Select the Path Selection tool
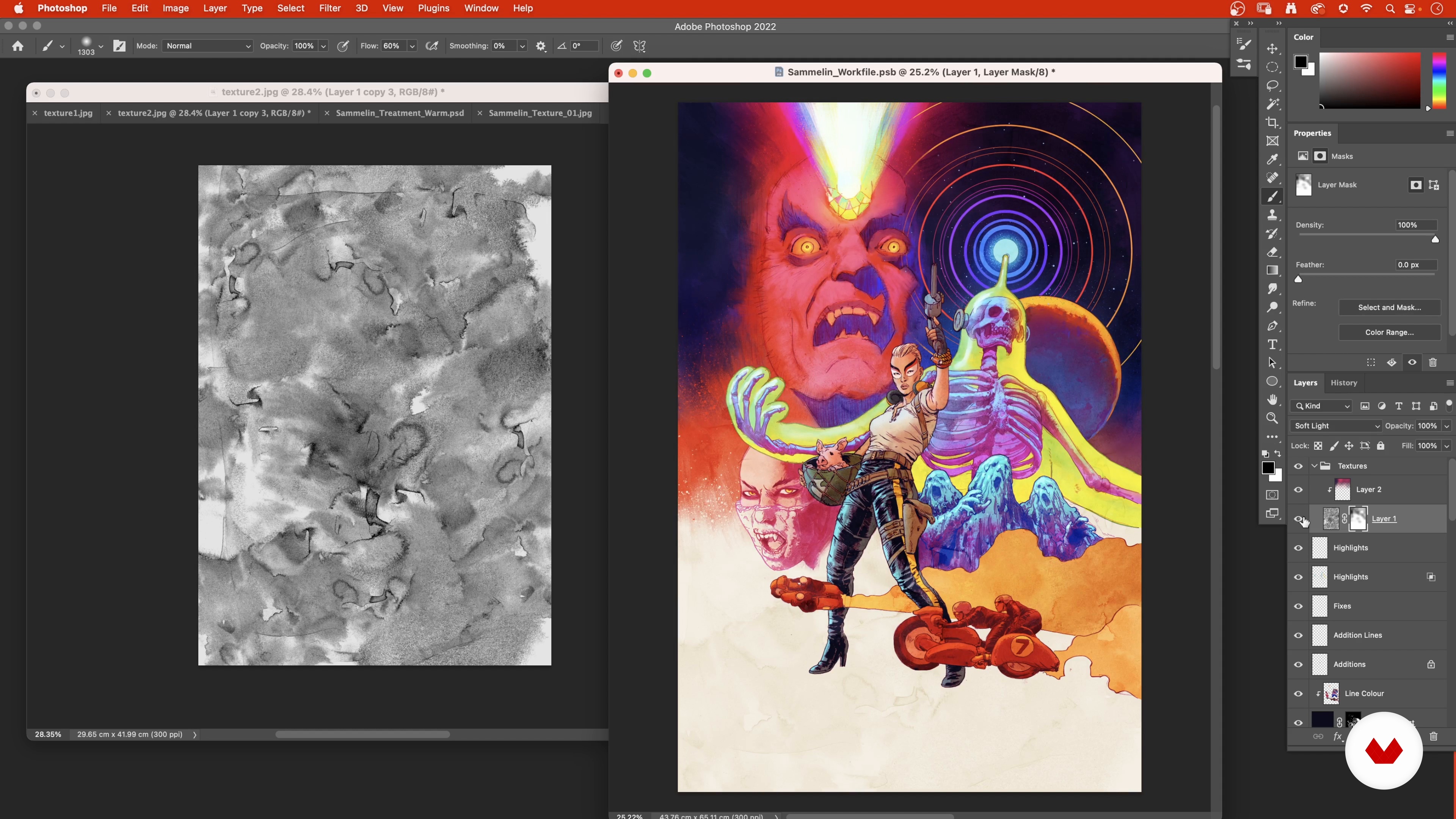 [1272, 363]
